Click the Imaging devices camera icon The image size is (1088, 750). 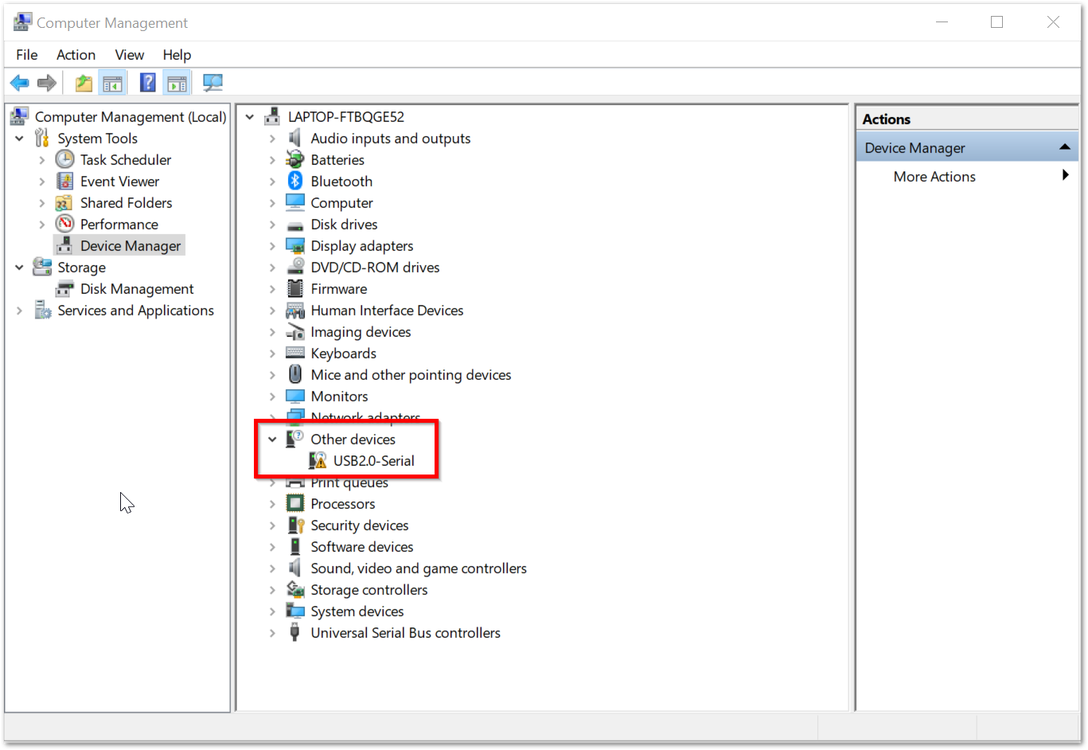coord(295,332)
